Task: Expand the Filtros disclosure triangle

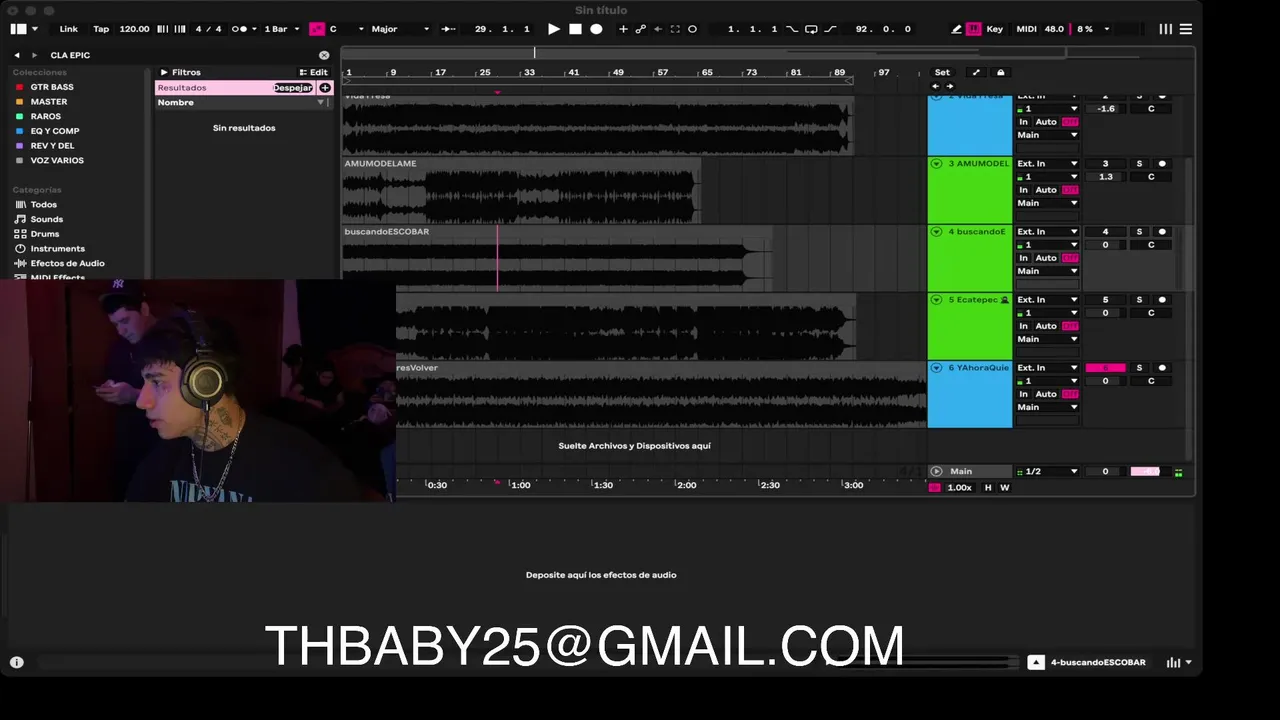Action: 164,72
